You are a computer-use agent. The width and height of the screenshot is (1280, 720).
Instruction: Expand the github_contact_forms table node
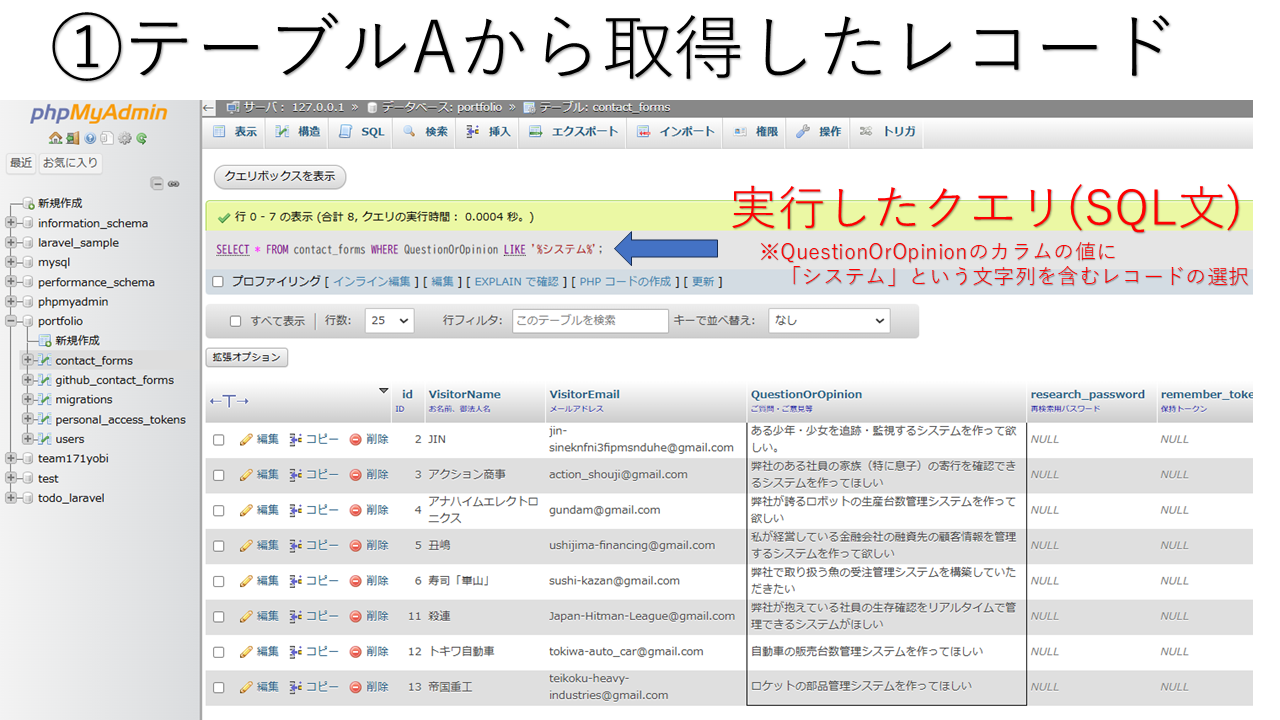(x=28, y=380)
